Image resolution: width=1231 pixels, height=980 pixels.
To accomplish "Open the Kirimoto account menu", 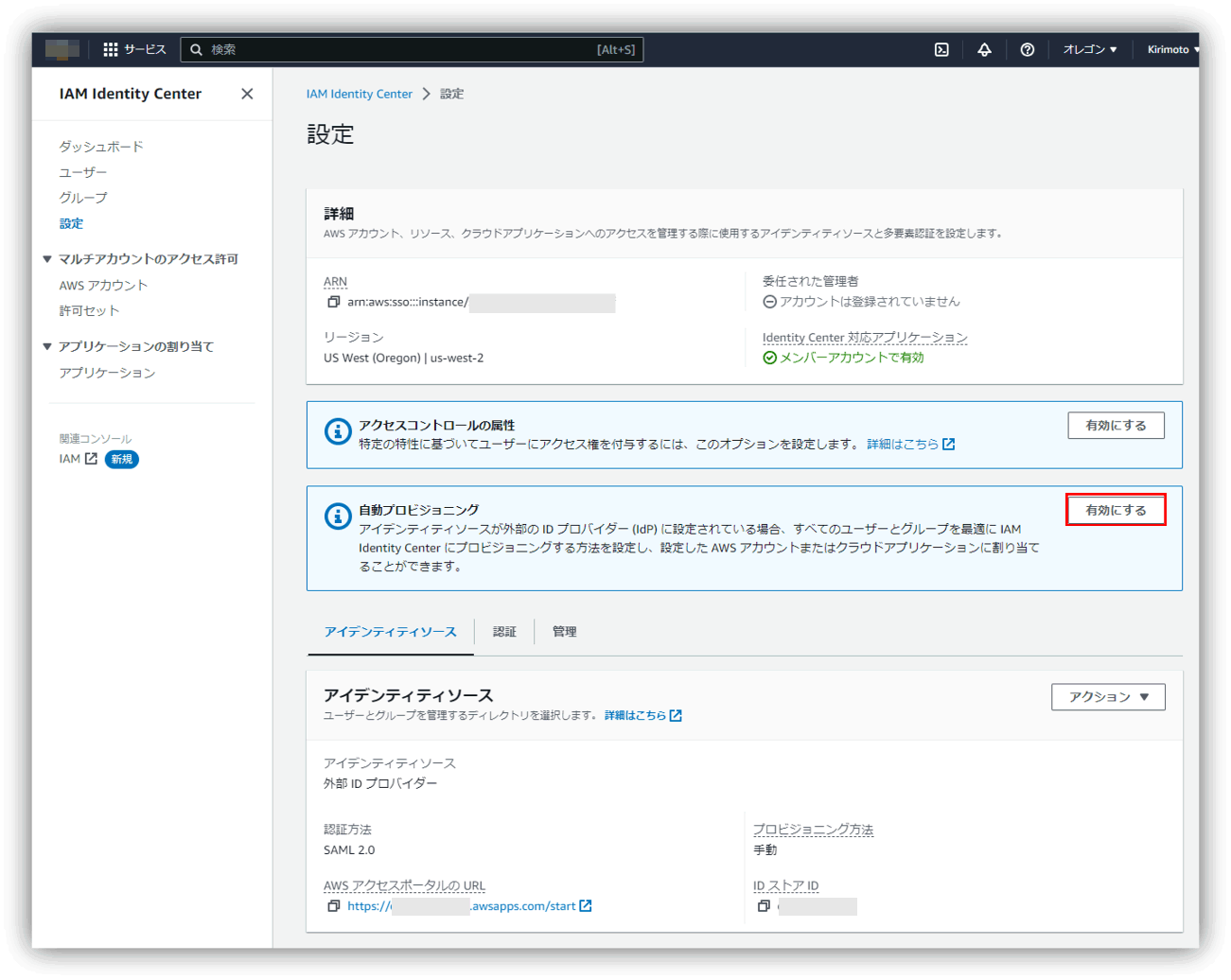I will (1173, 49).
